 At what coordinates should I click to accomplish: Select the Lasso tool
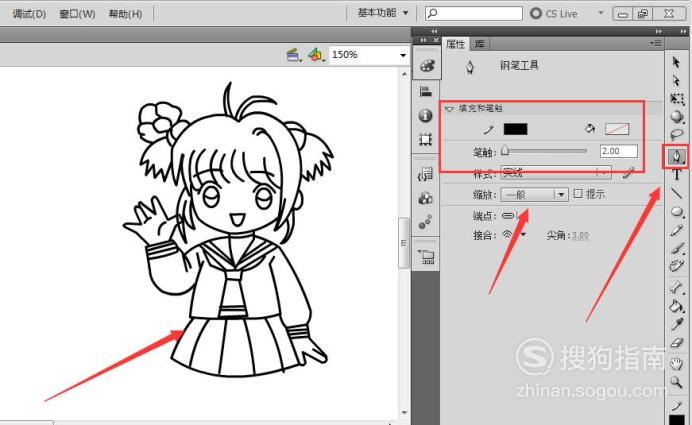tap(677, 135)
